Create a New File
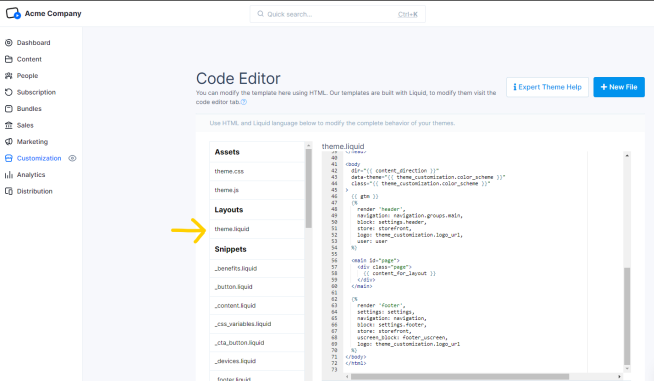 click(619, 87)
